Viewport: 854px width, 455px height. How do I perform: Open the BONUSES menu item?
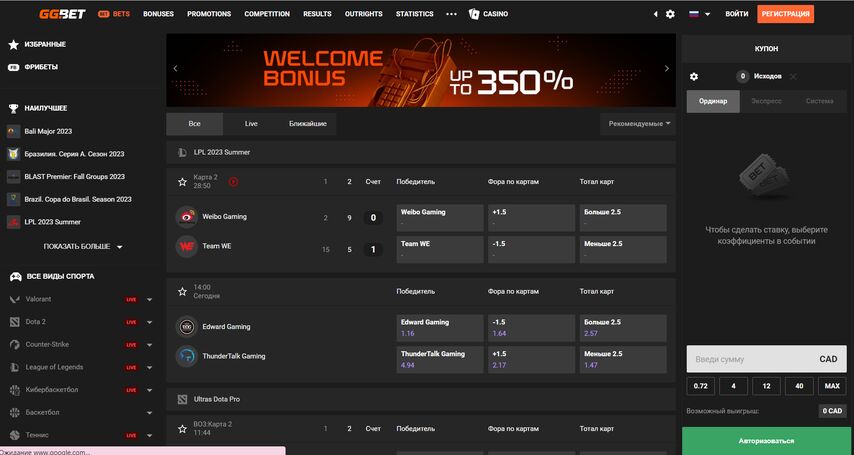(158, 14)
